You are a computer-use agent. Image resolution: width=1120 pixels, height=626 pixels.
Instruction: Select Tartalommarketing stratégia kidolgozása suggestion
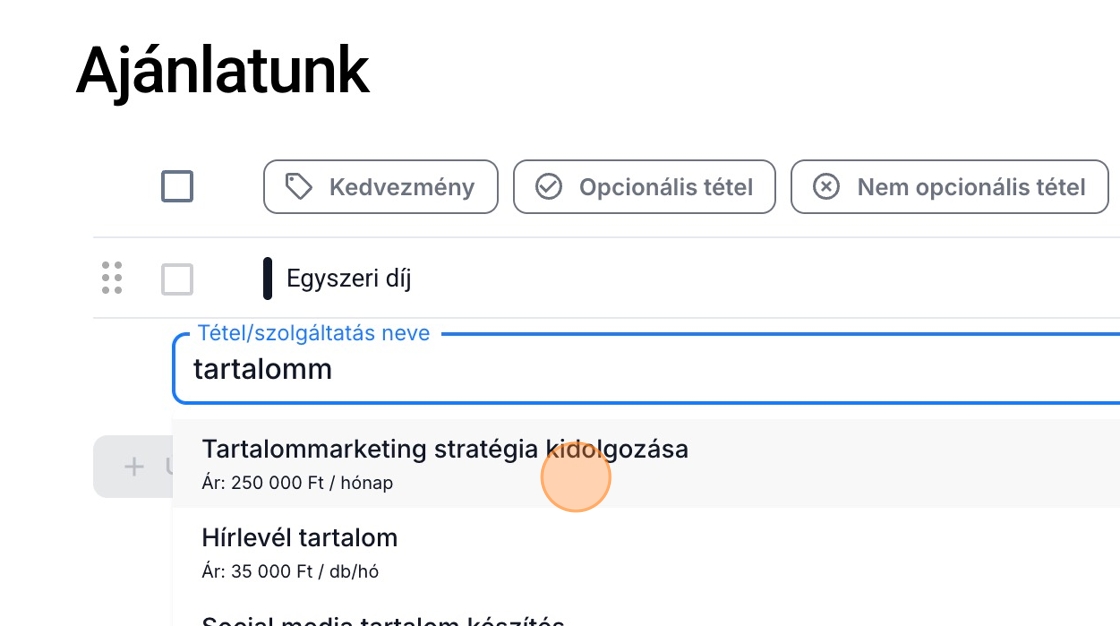[x=445, y=450]
